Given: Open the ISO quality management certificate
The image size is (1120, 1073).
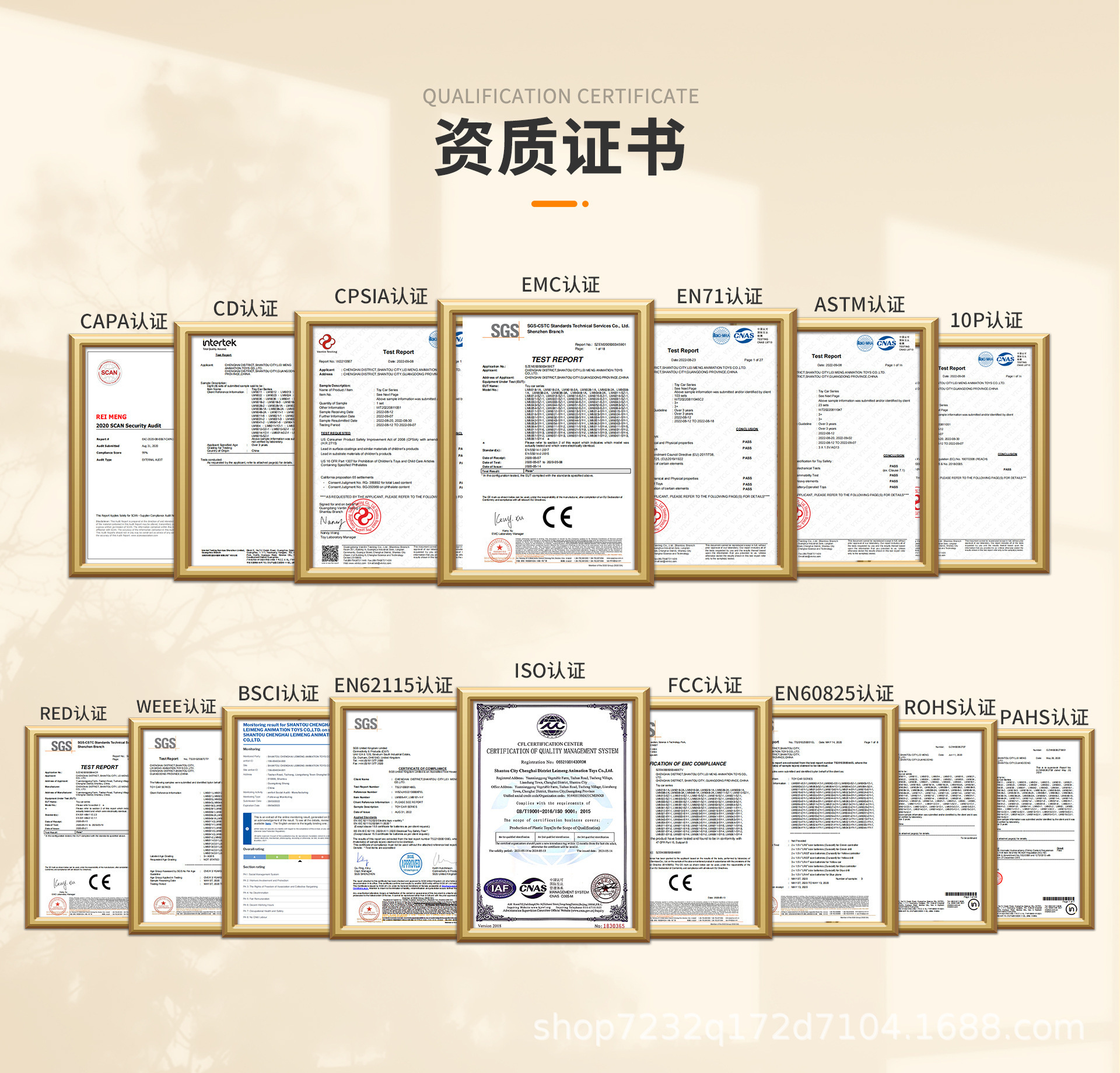Looking at the screenshot, I should pyautogui.click(x=553, y=816).
